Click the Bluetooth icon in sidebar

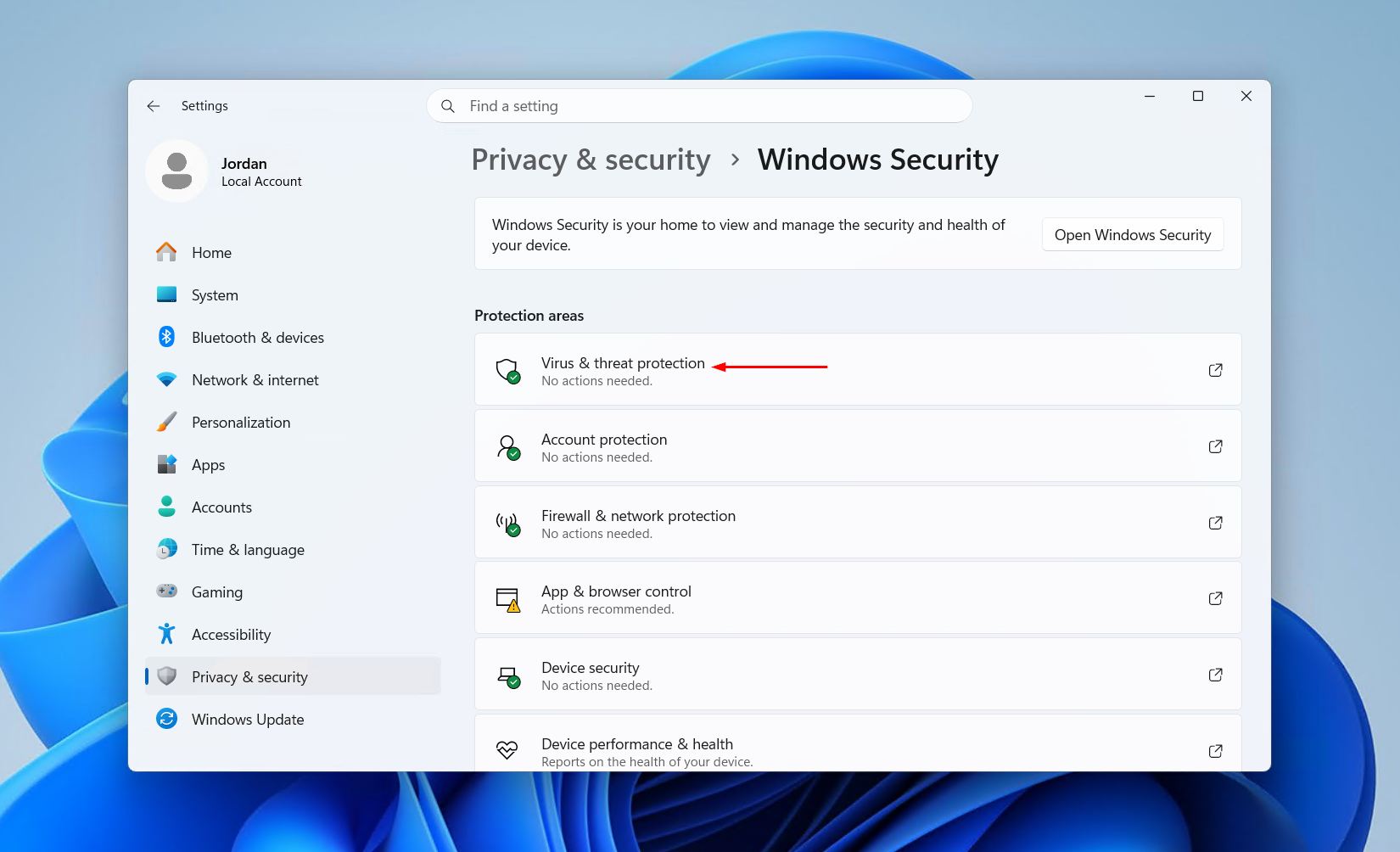pos(166,337)
